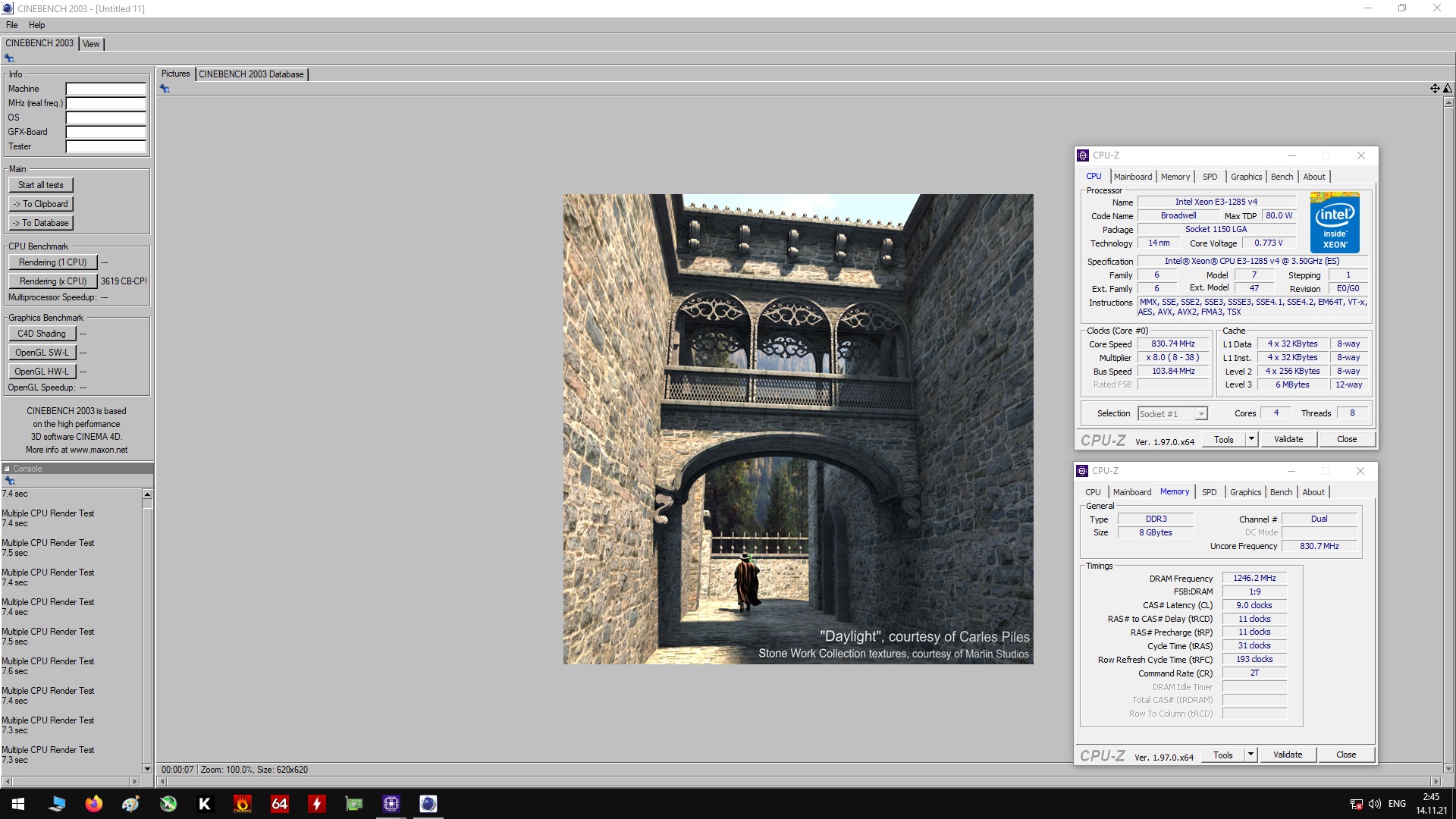Click the Xbox-style green taskbar icon

168,804
